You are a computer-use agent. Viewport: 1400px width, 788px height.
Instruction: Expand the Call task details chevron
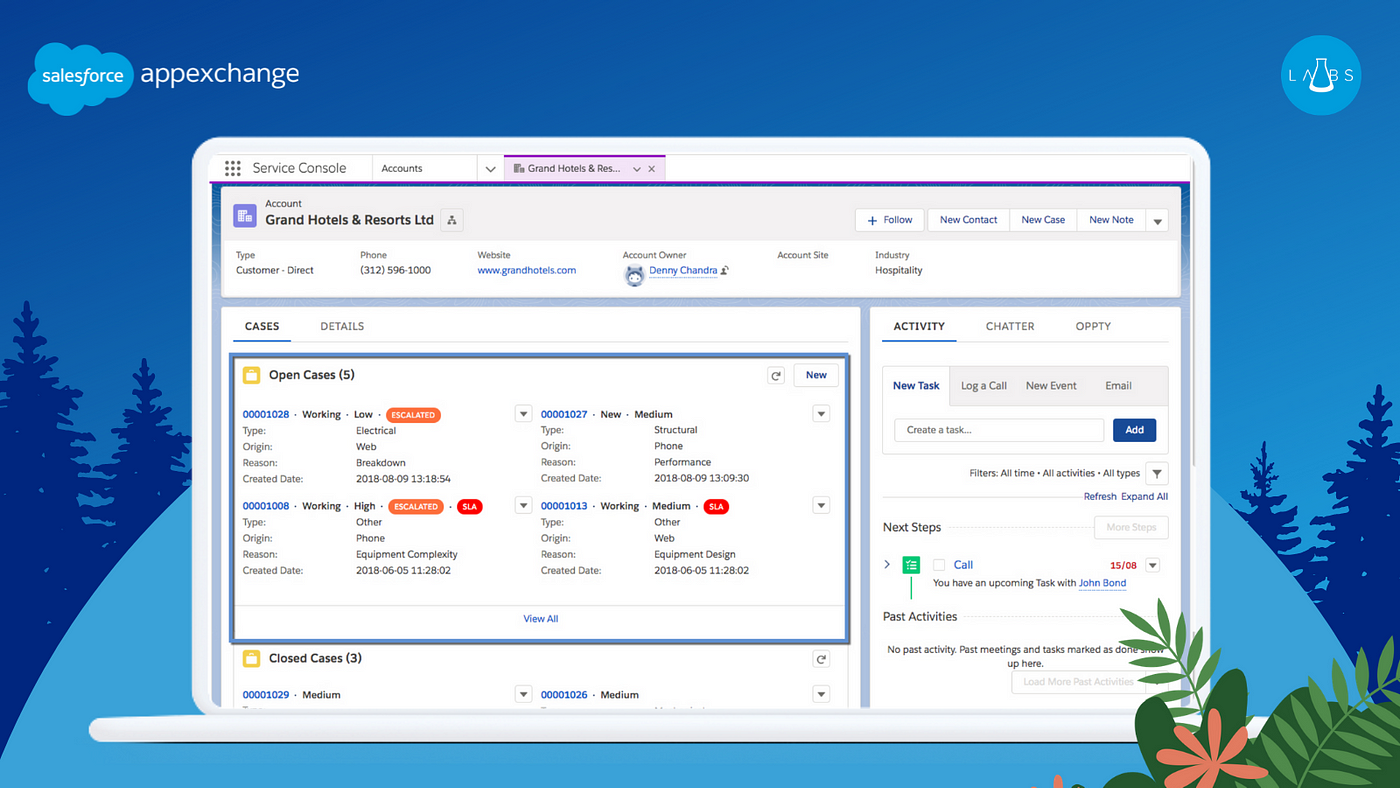point(887,565)
